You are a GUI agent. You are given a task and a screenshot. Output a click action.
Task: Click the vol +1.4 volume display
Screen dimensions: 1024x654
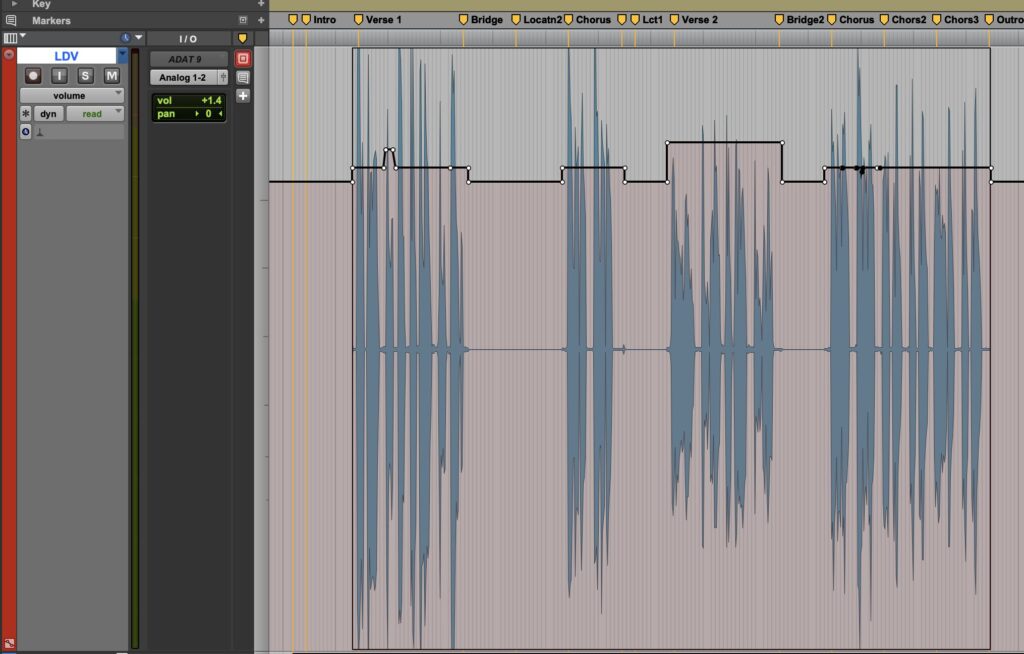pos(189,101)
